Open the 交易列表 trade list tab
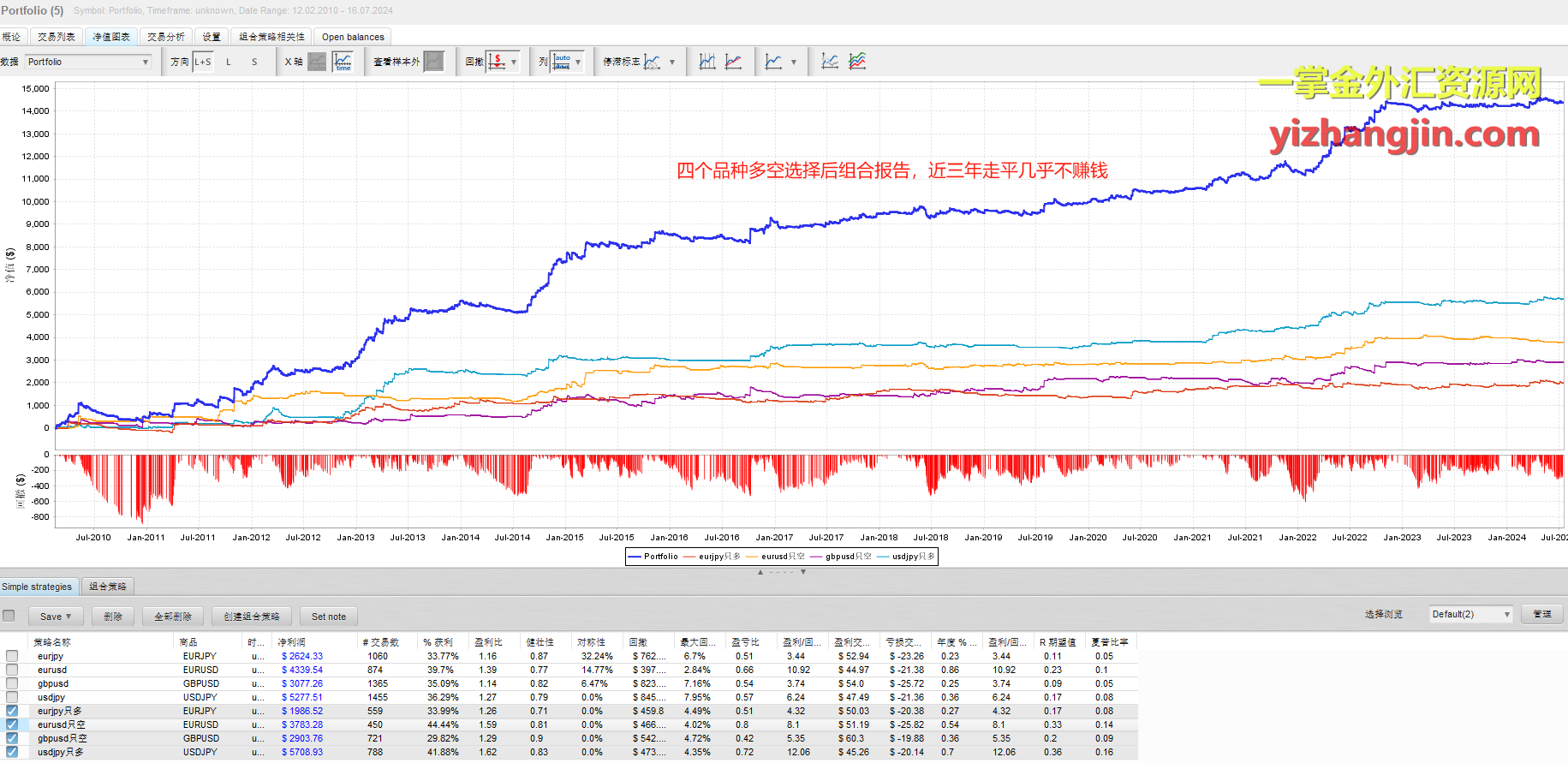1568x763 pixels. [57, 37]
